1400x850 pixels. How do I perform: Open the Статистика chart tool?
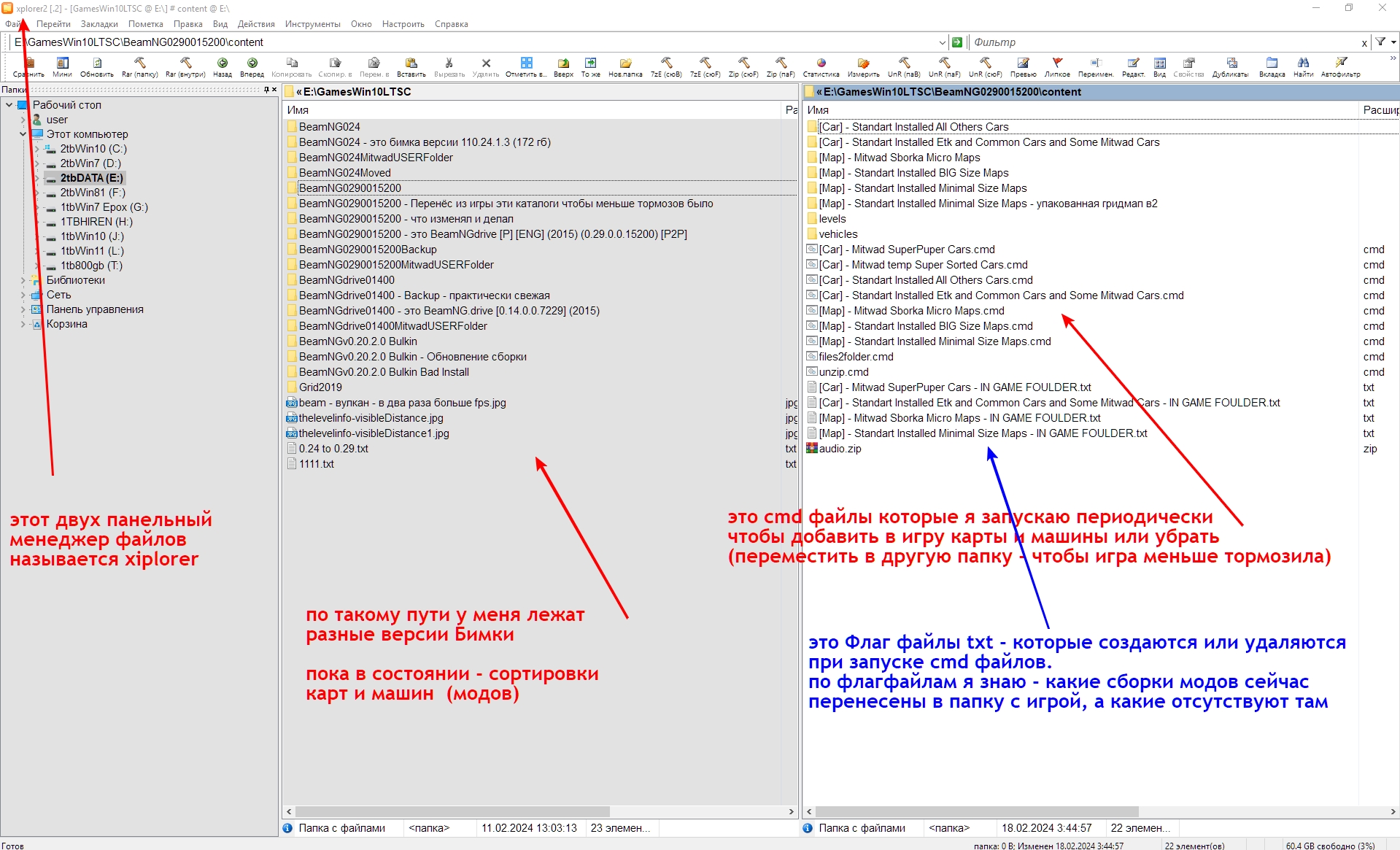tap(821, 66)
